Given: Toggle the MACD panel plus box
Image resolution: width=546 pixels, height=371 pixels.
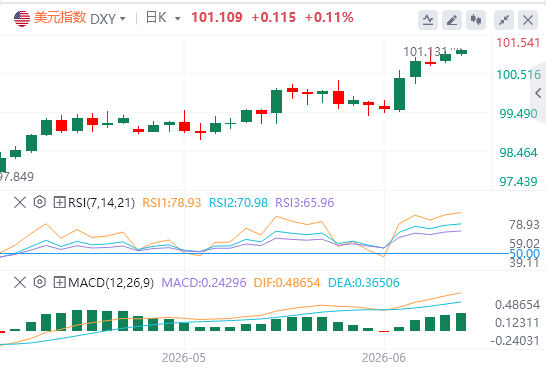Looking at the screenshot, I should [60, 282].
